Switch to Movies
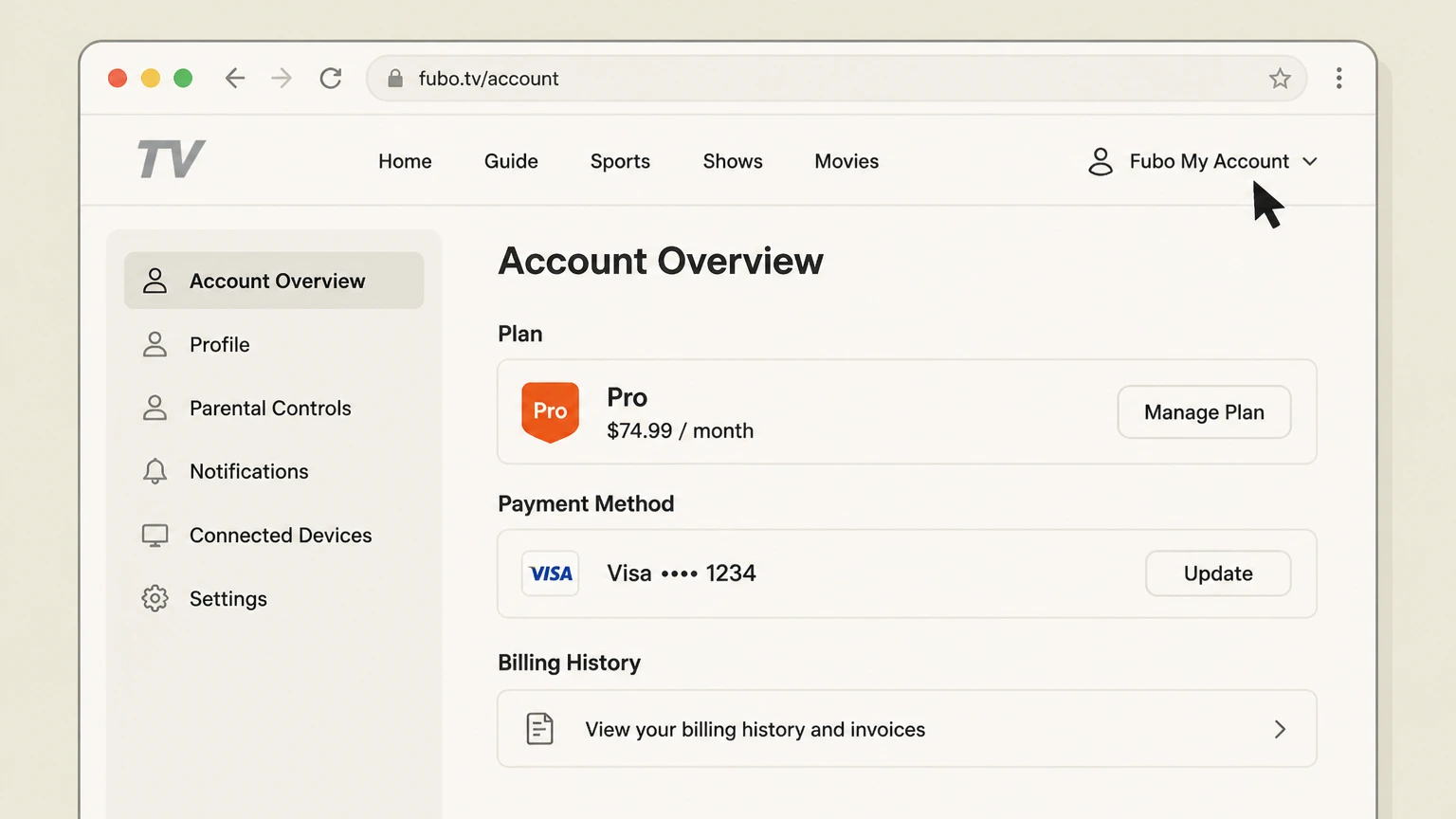 tap(846, 161)
